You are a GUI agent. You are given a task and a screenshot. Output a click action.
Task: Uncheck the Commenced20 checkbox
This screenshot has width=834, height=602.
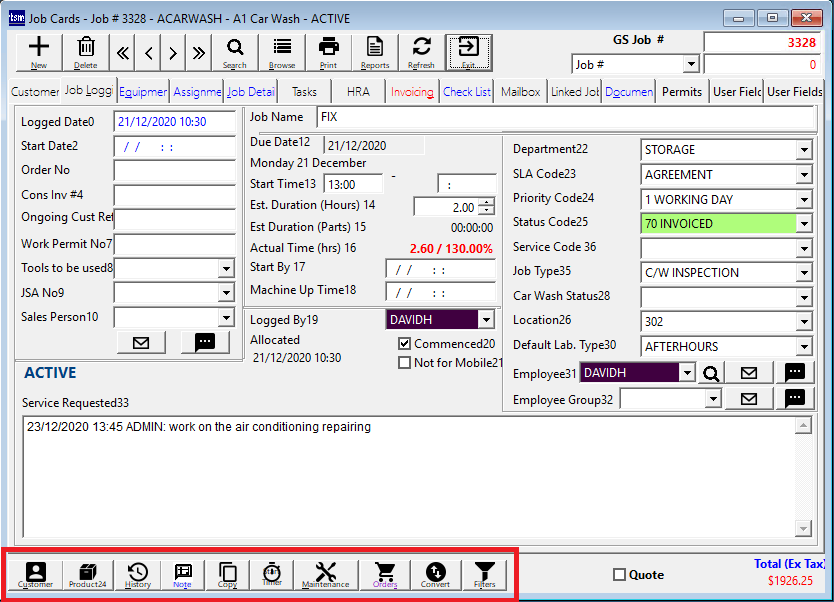pos(404,344)
